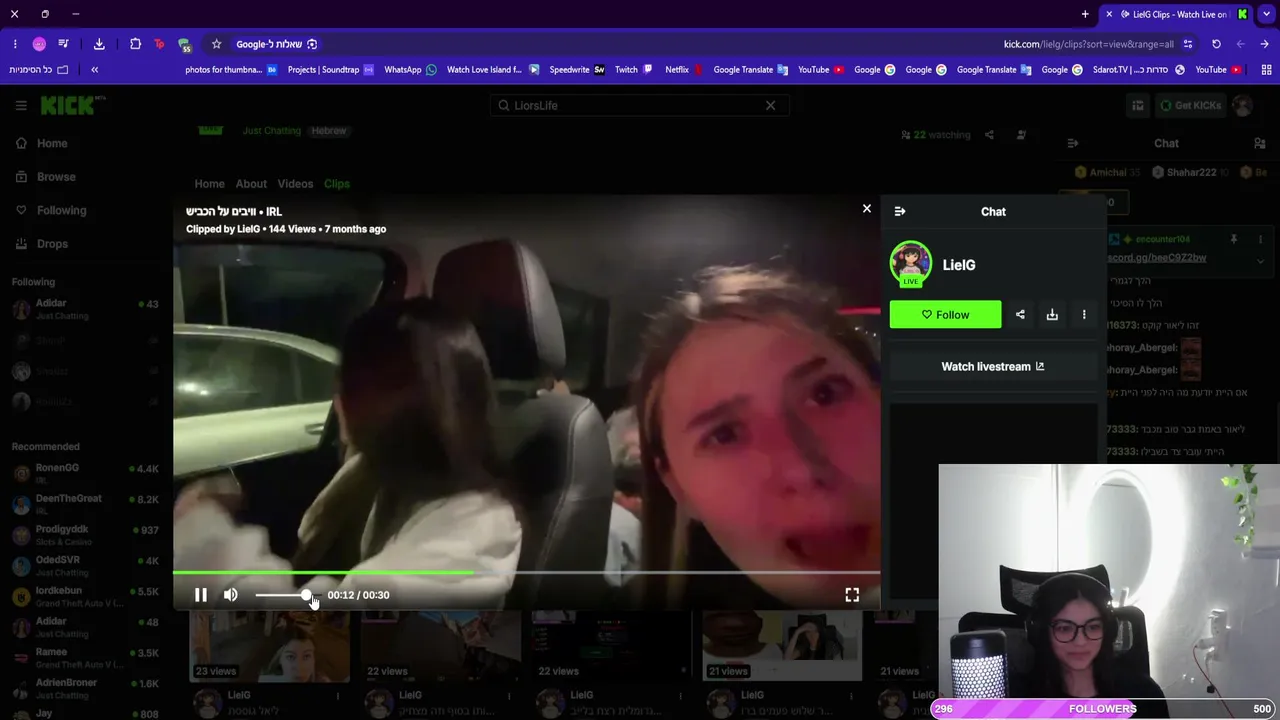Open OdedSVR recommended channel

(85, 566)
